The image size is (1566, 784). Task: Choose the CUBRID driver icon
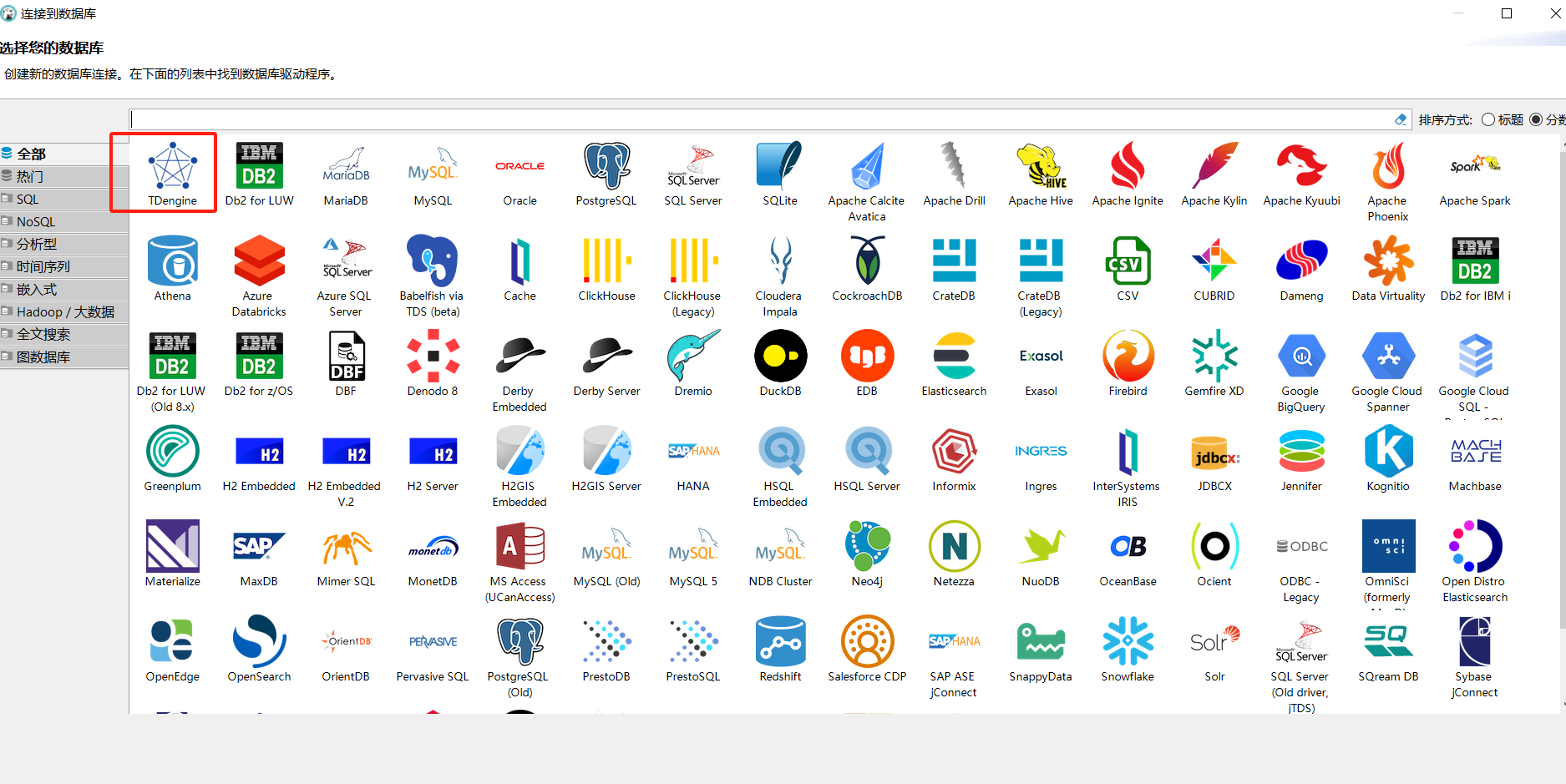pyautogui.click(x=1214, y=260)
